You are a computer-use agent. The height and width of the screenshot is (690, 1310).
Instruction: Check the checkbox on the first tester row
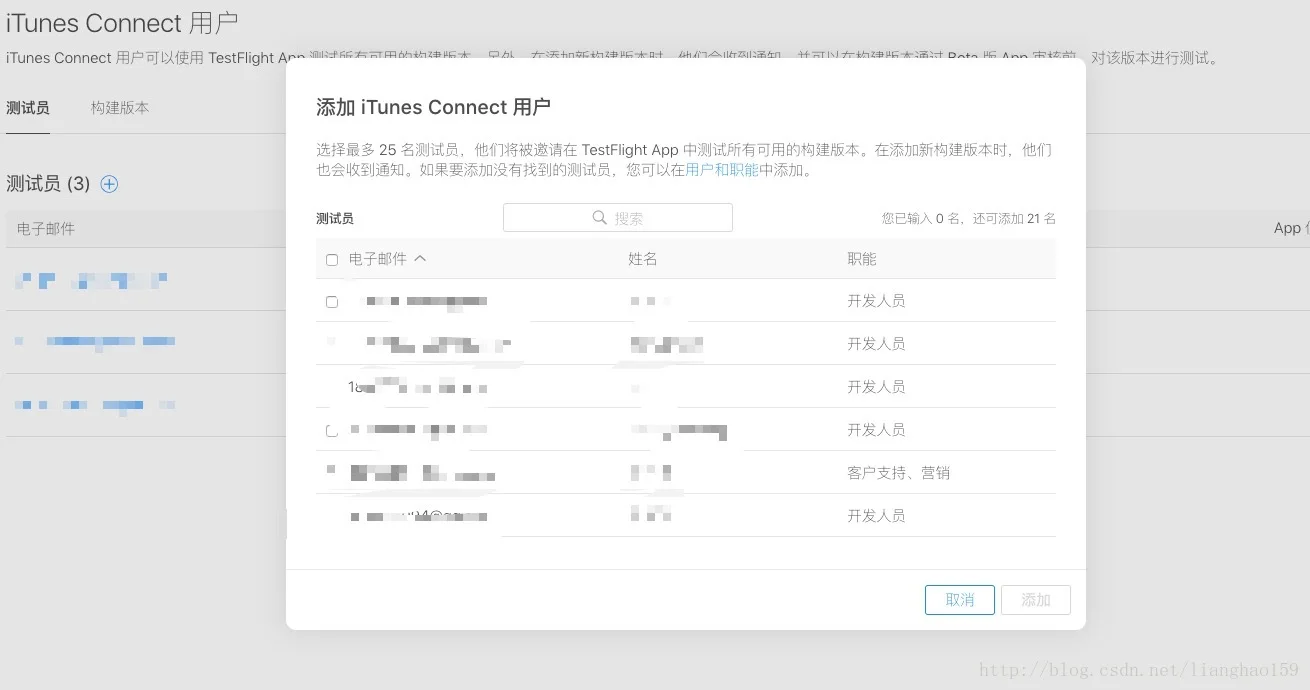point(332,301)
